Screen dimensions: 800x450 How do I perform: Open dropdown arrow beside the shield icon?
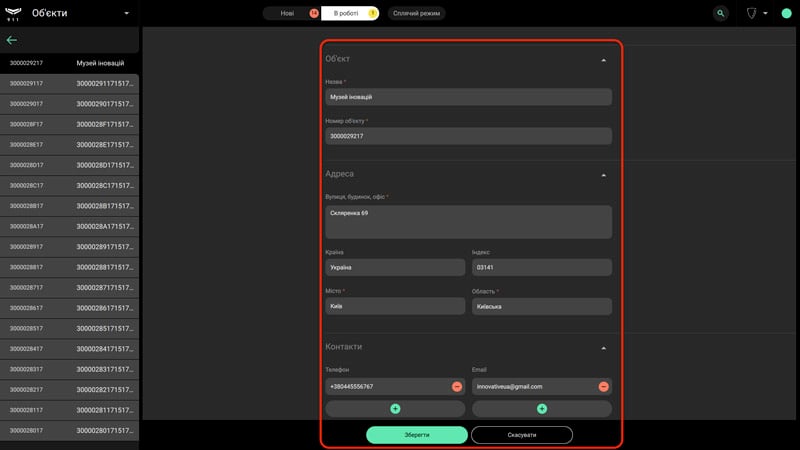pos(765,13)
